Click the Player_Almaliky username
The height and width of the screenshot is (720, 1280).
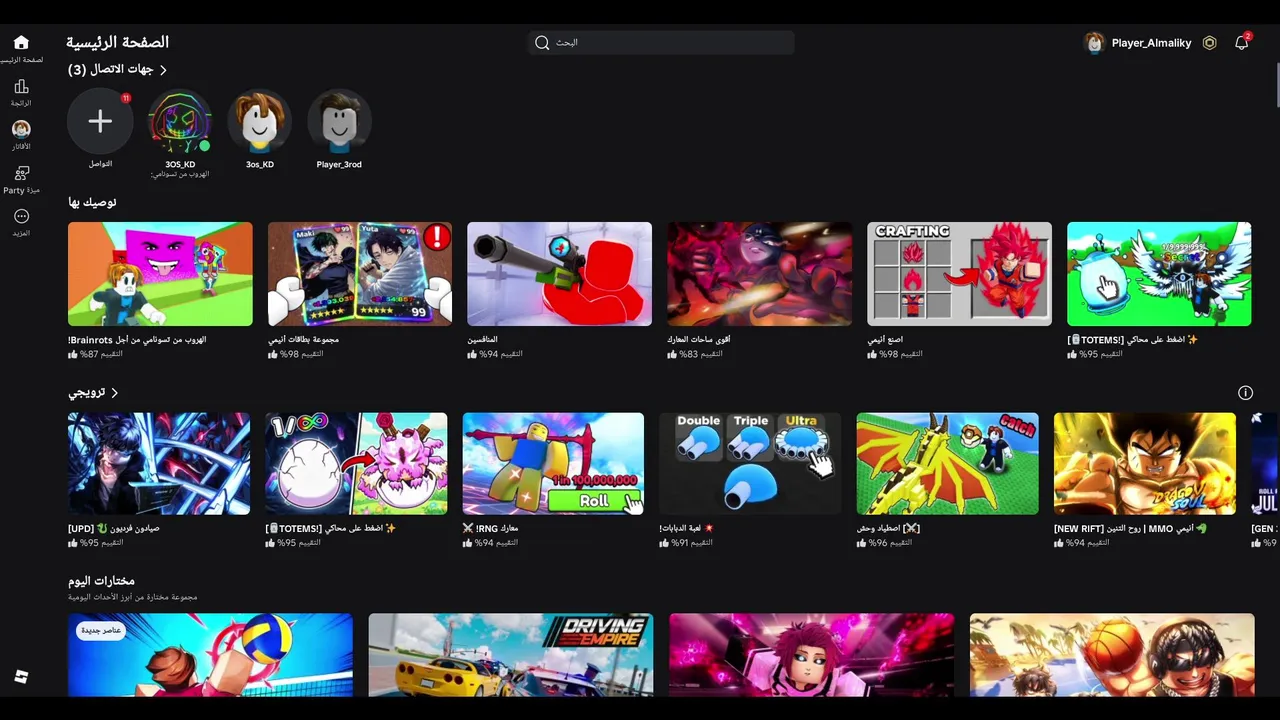click(x=1151, y=43)
